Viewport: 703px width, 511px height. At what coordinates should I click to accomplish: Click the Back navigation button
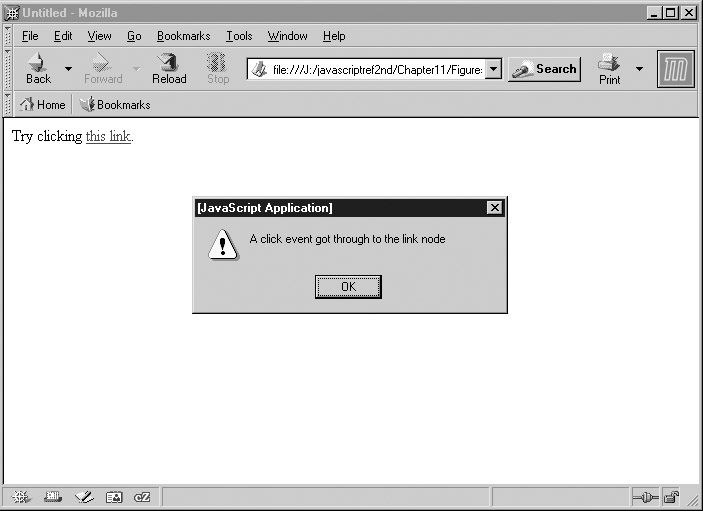38,68
